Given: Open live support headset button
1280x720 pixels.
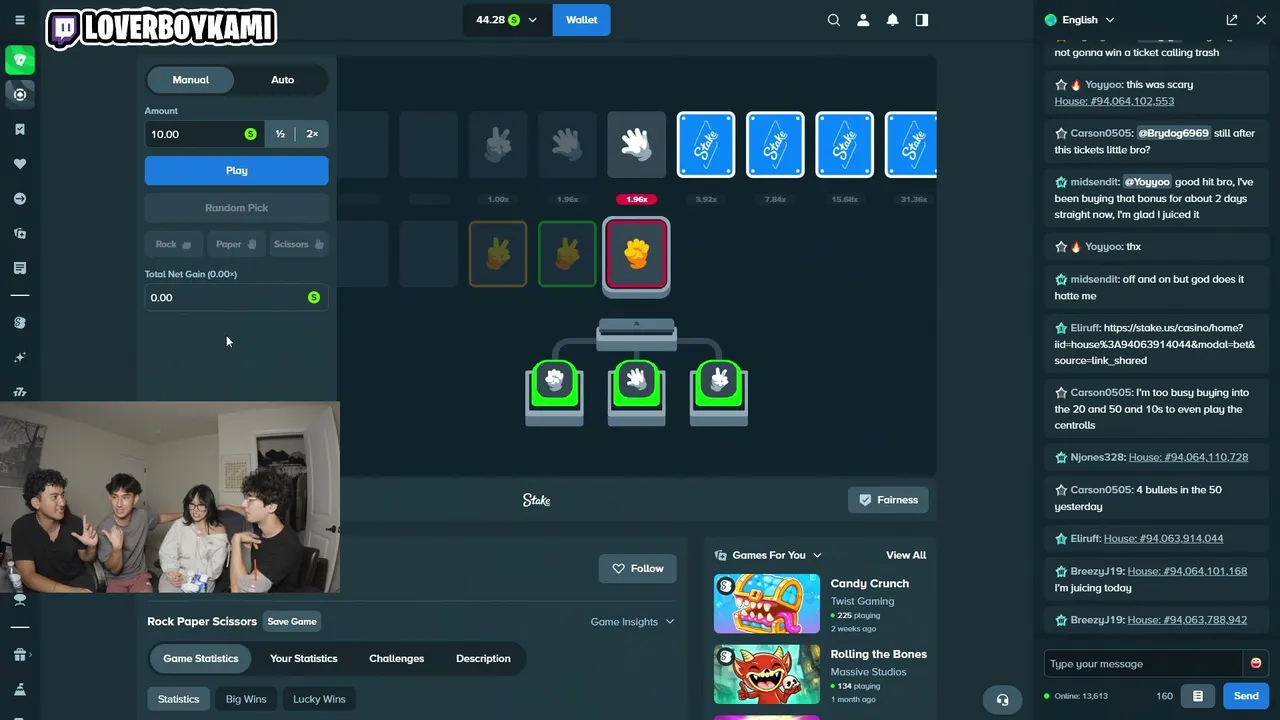Looking at the screenshot, I should (x=1003, y=699).
